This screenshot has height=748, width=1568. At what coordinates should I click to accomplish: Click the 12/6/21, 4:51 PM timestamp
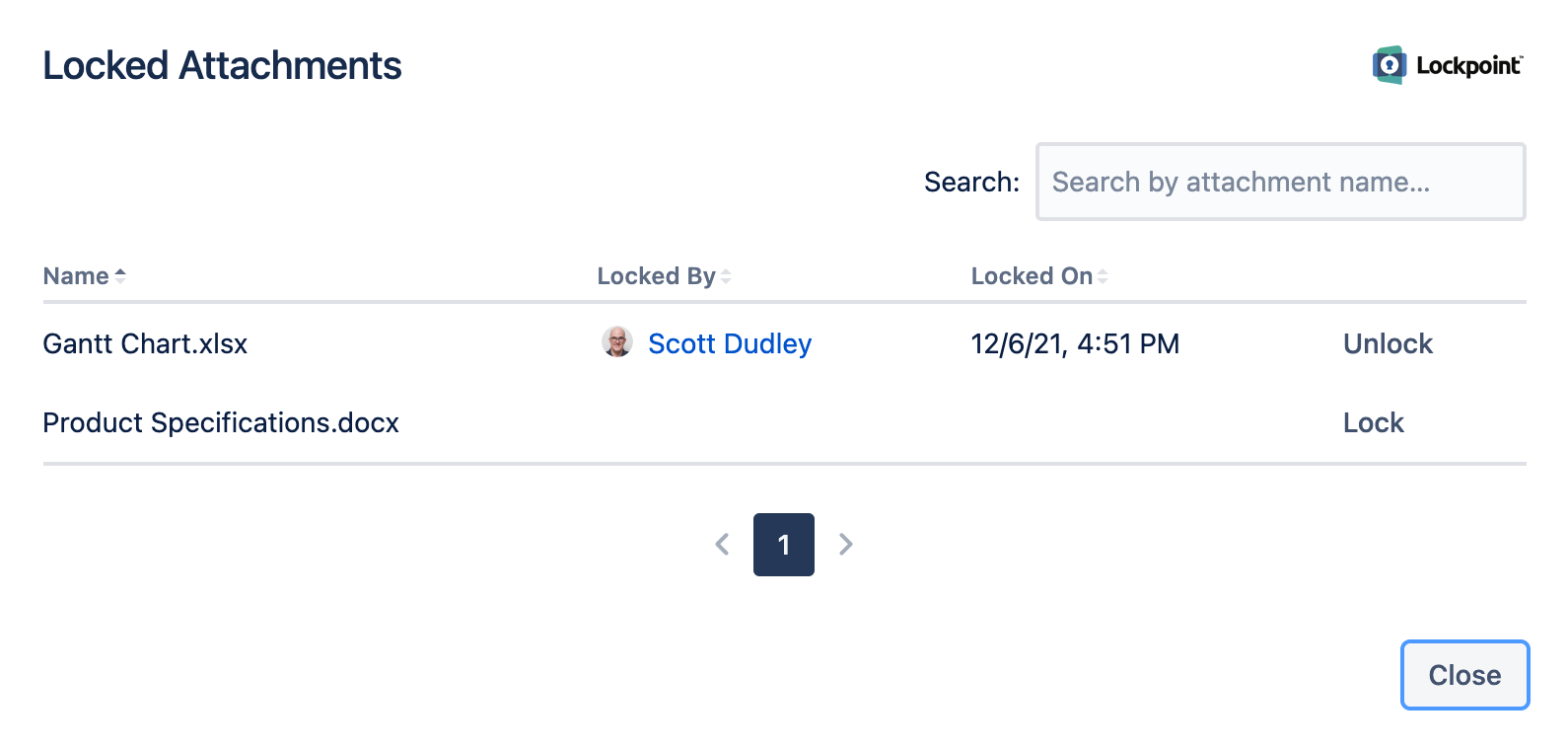tap(1075, 343)
